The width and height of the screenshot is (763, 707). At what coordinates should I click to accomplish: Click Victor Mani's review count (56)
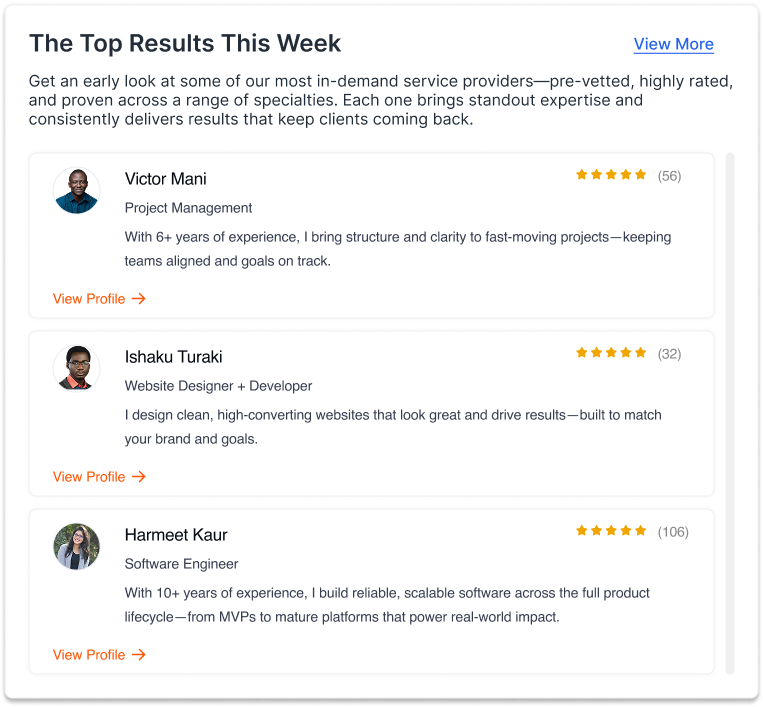pyautogui.click(x=669, y=176)
